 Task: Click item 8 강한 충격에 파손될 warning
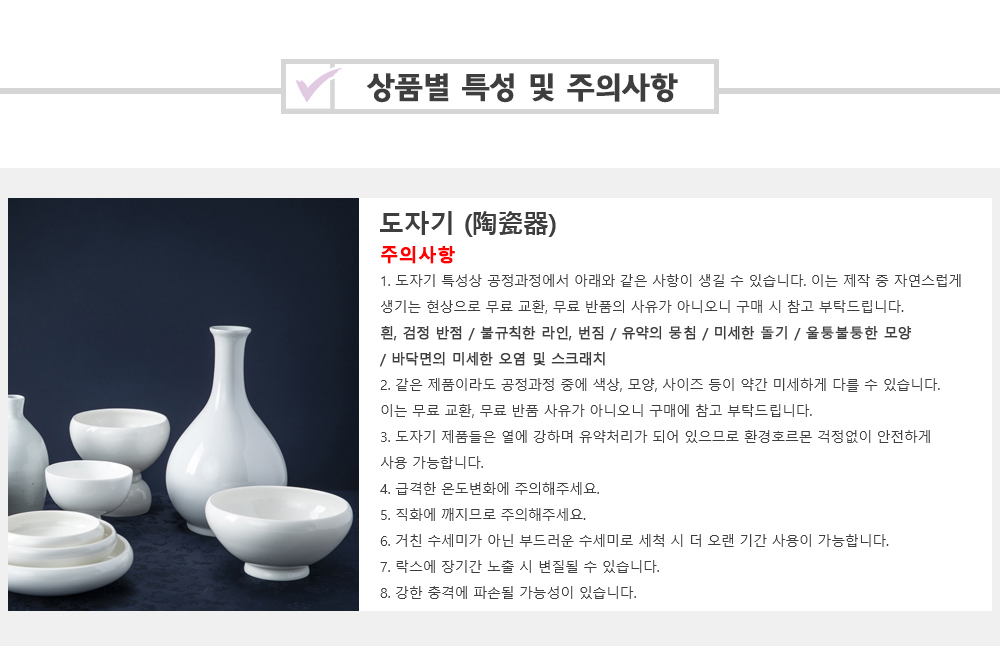tap(508, 592)
